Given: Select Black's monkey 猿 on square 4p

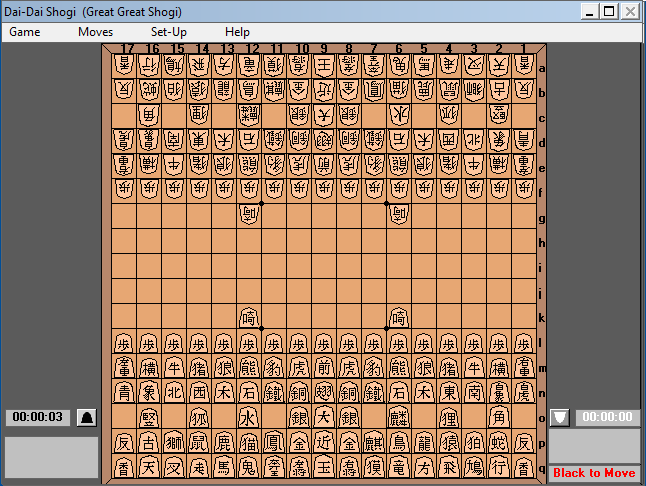Looking at the screenshot, I should [x=449, y=442].
